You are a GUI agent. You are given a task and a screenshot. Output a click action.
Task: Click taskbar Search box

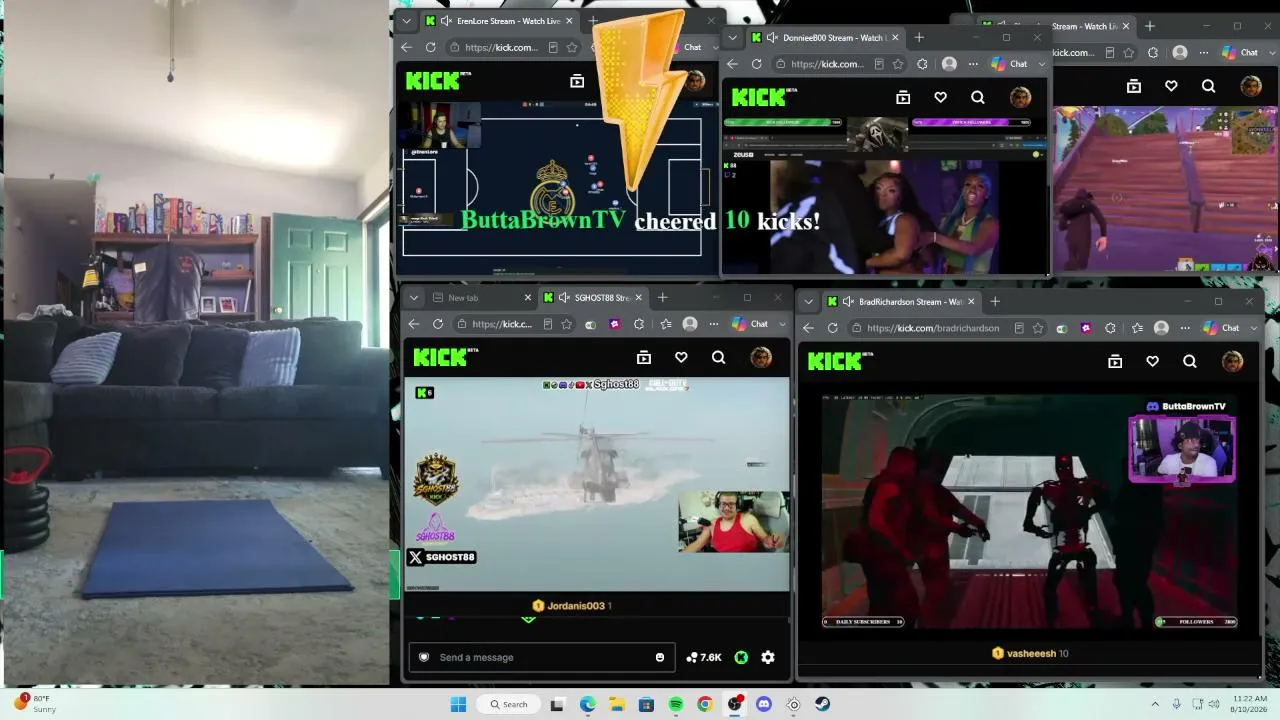pyautogui.click(x=508, y=704)
